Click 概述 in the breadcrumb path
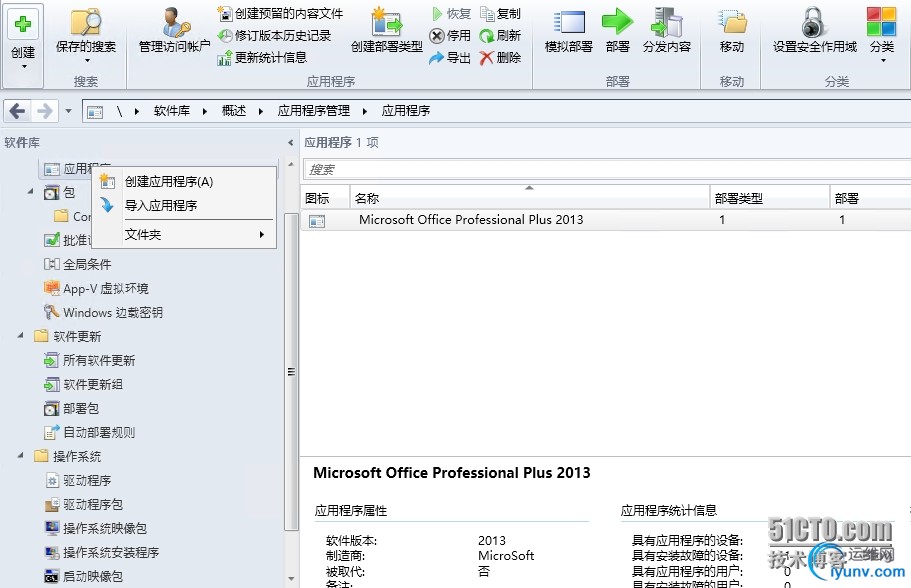Image resolution: width=911 pixels, height=588 pixels. 234,110
